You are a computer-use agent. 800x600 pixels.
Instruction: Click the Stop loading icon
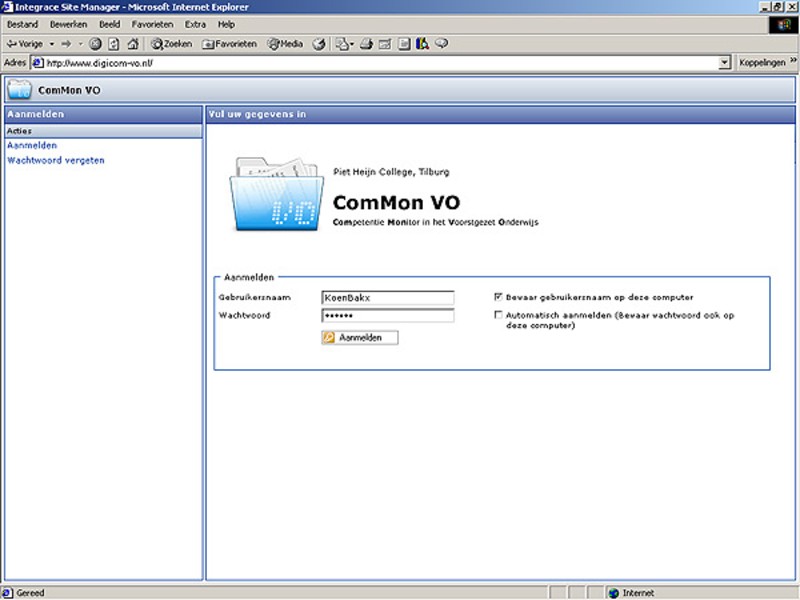click(x=96, y=44)
